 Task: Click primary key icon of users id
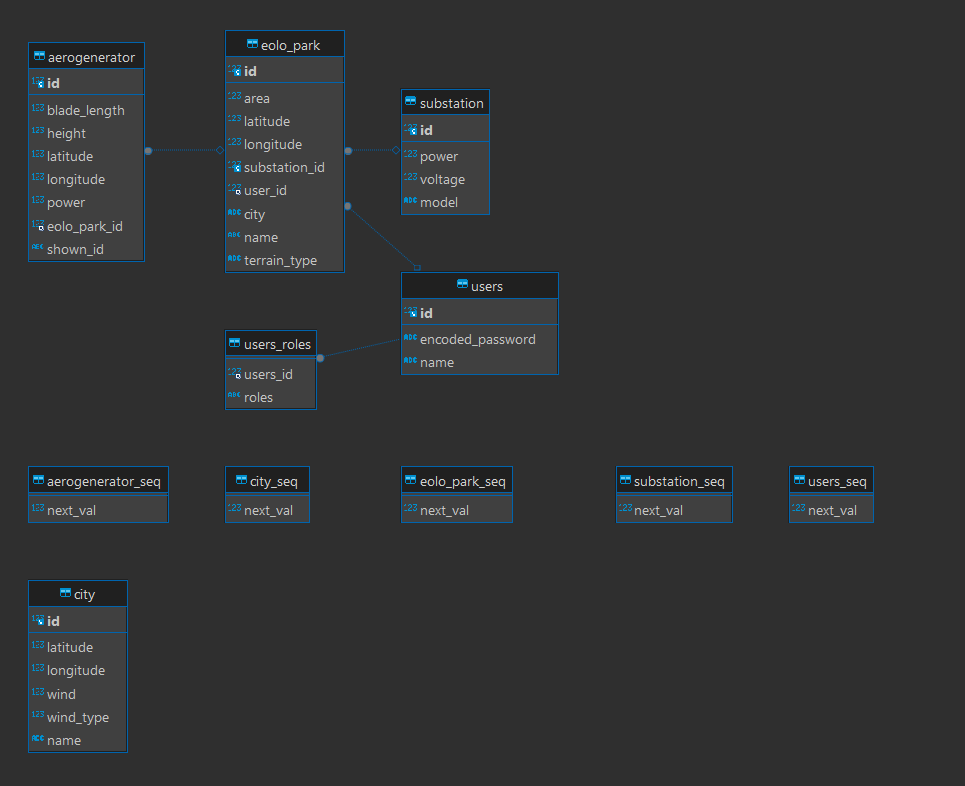(410, 312)
